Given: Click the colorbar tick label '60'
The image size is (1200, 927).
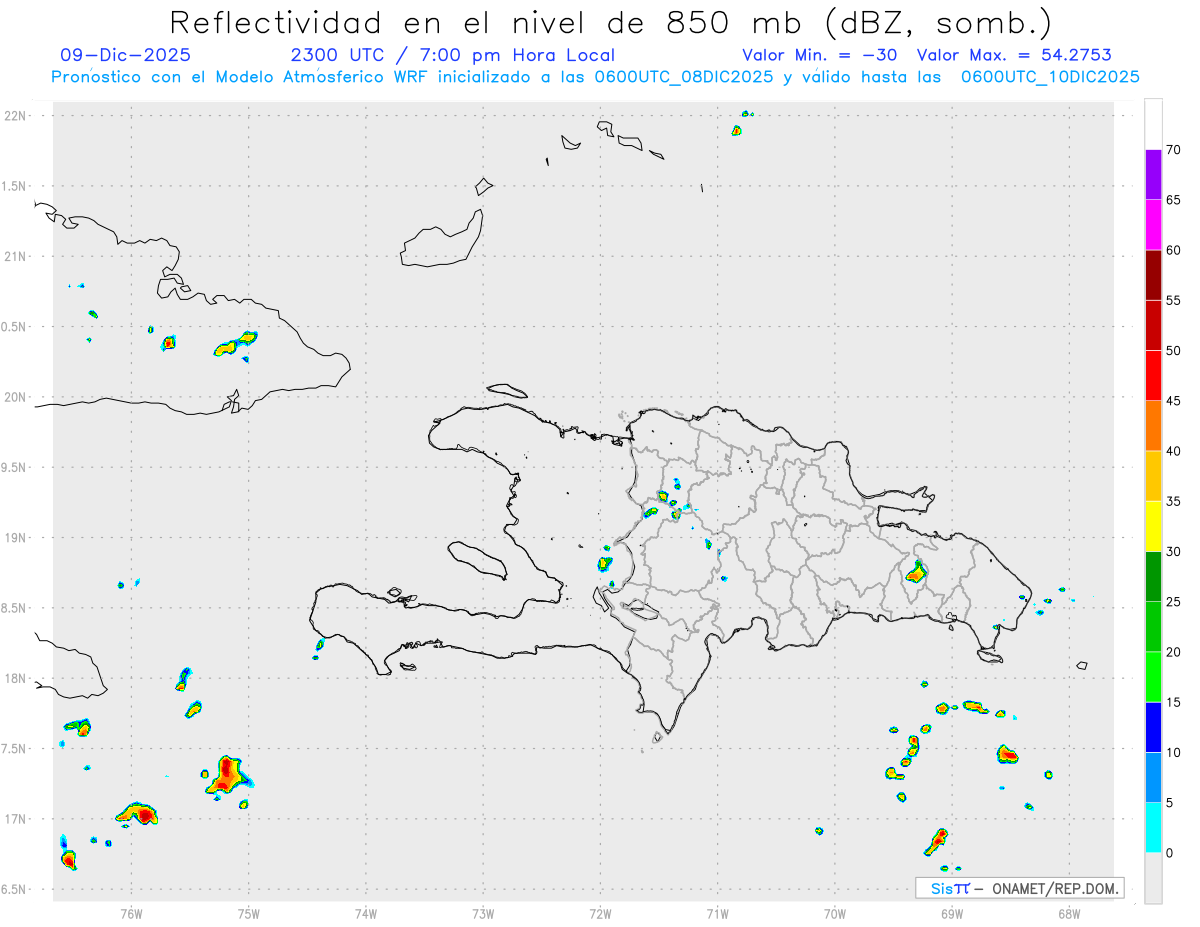Looking at the screenshot, I should coord(1173,250).
